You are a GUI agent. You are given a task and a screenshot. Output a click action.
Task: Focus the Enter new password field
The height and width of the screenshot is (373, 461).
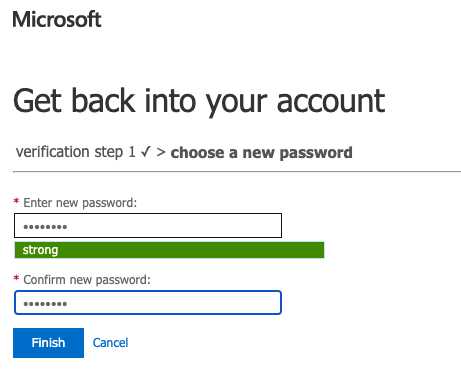point(148,226)
